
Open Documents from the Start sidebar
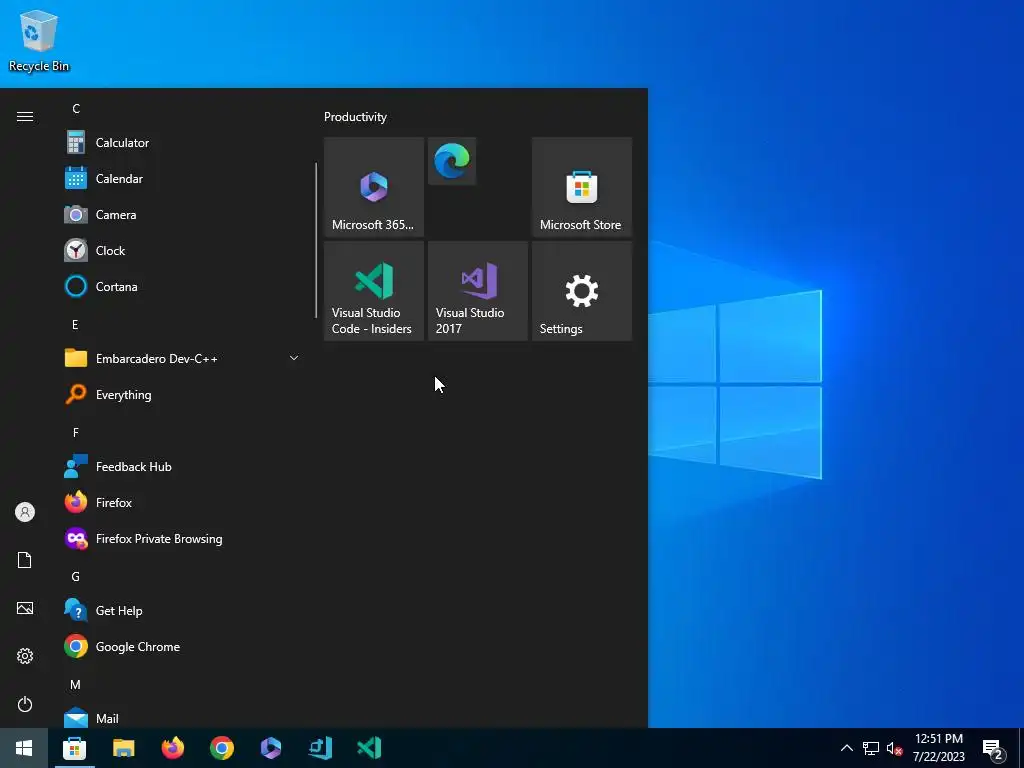[x=25, y=560]
